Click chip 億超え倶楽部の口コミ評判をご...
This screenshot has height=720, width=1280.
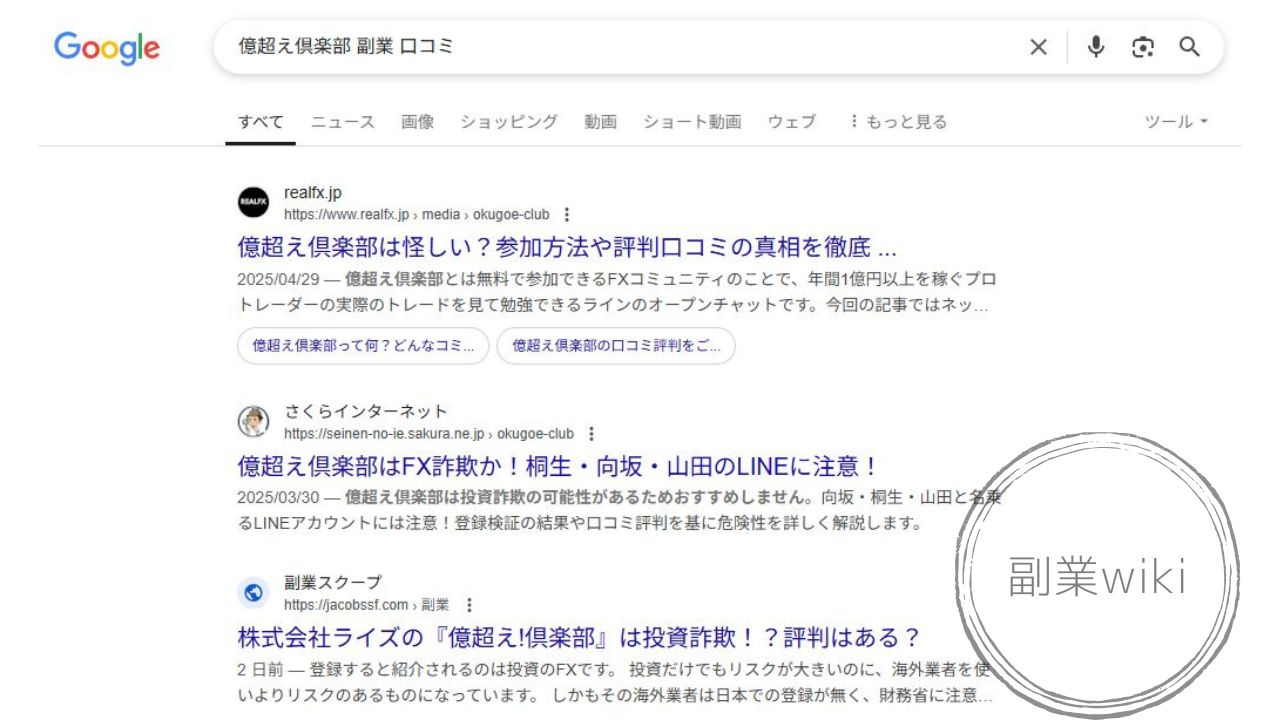(616, 345)
